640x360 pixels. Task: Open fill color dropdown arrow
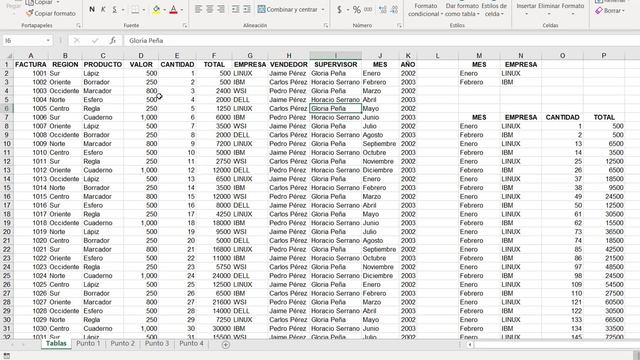pyautogui.click(x=164, y=9)
